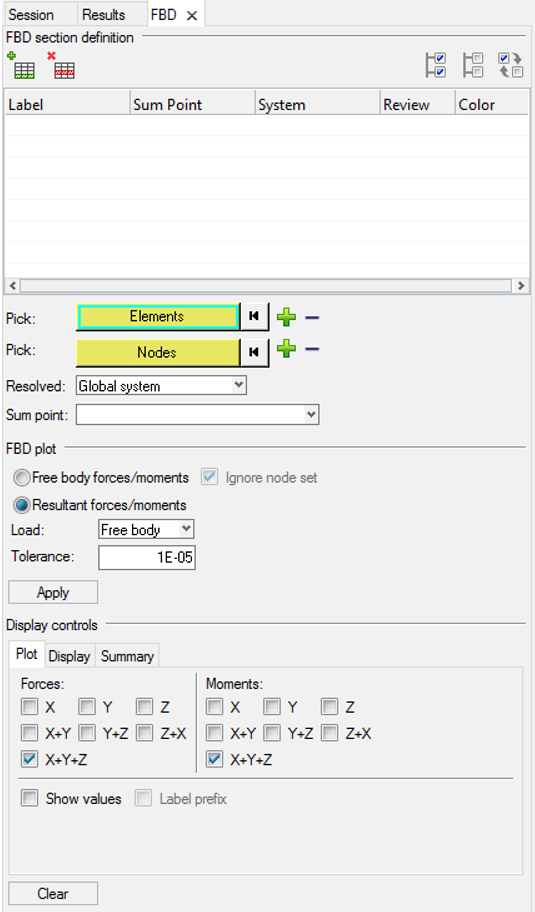This screenshot has height=912, width=535.
Task: Enable the Forces X+Y checkbox
Action: [29, 733]
